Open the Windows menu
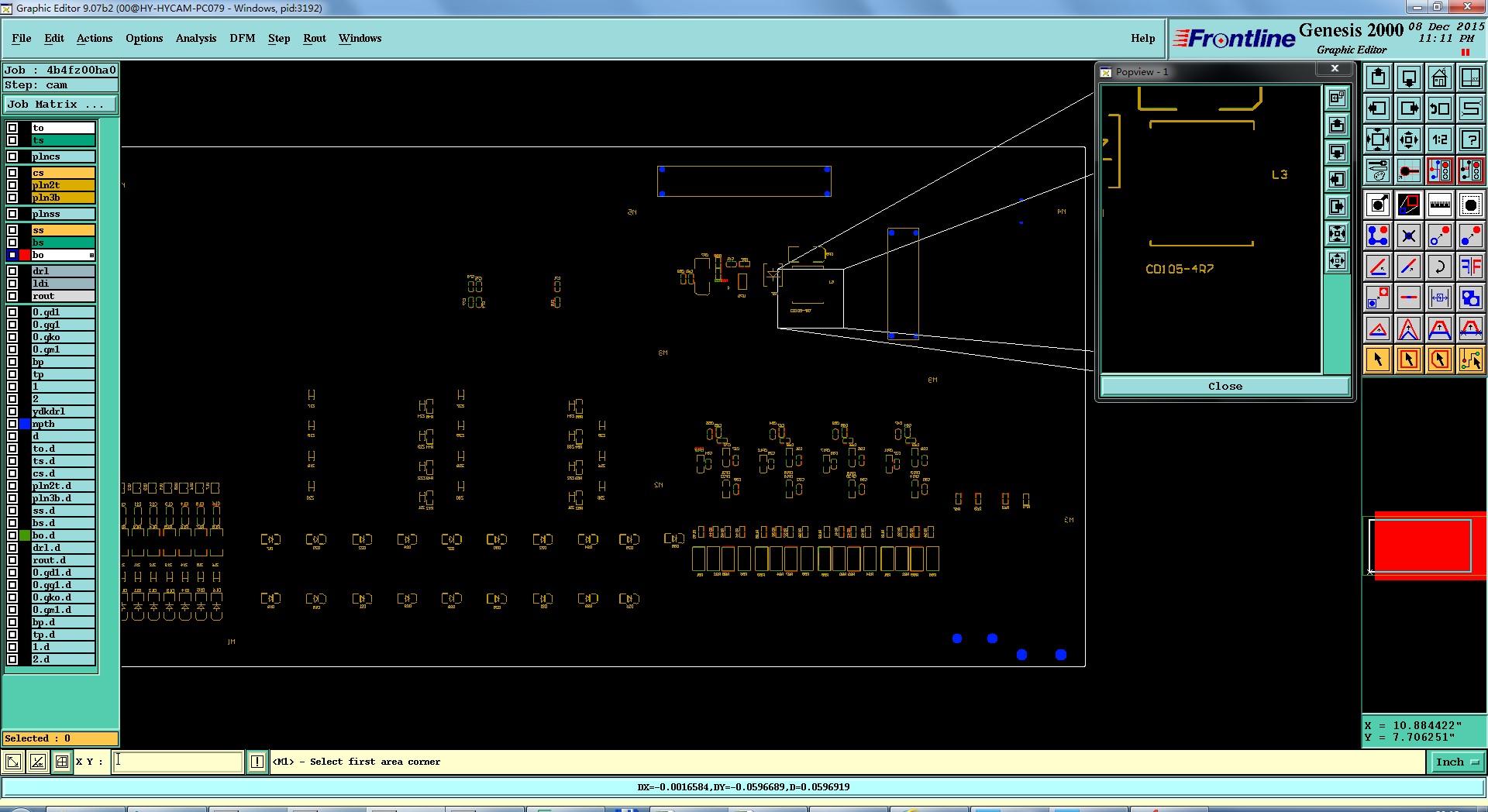1488x812 pixels. pyautogui.click(x=360, y=38)
